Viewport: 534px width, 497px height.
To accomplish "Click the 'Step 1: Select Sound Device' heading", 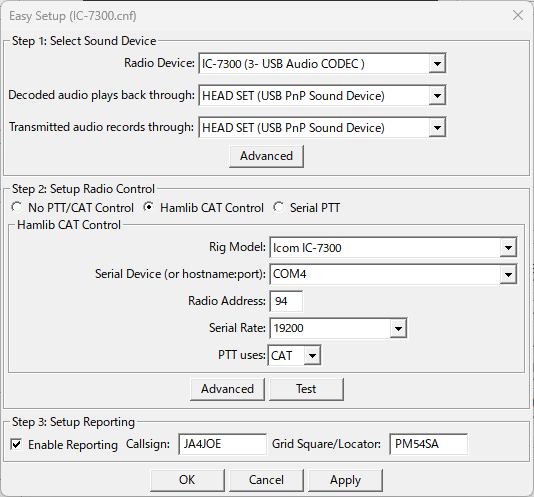I will click(84, 41).
